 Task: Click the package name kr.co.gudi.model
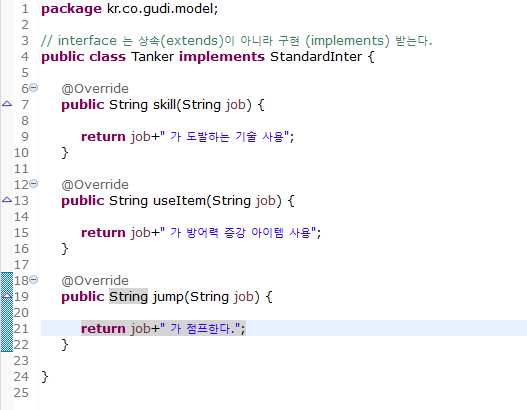click(162, 9)
